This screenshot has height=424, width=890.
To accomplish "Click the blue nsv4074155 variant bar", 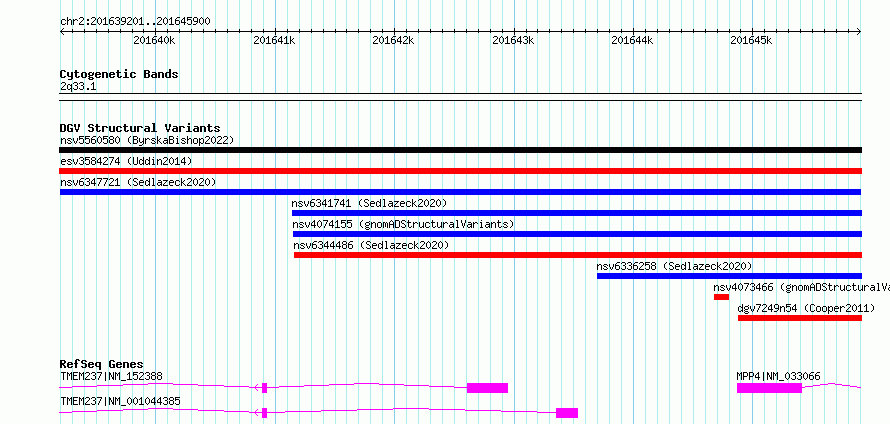I will coord(577,234).
